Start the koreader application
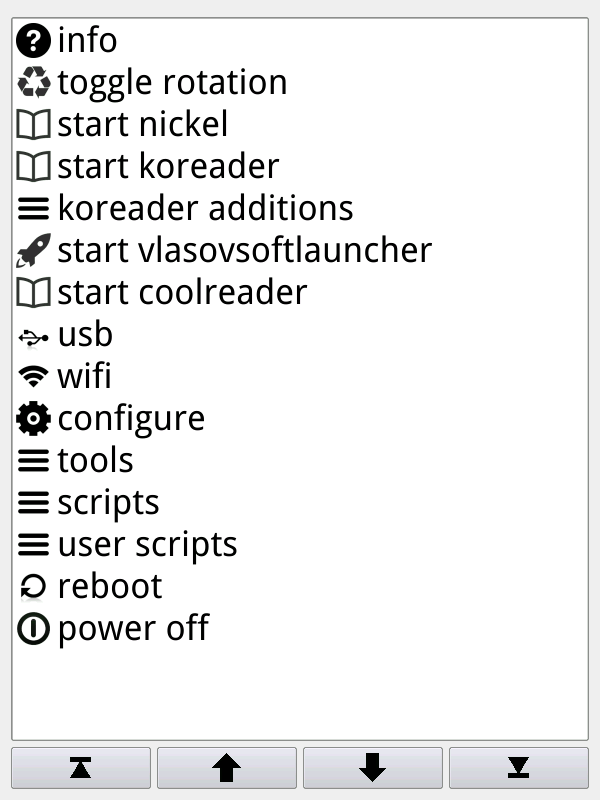The height and width of the screenshot is (800, 600). tap(167, 167)
